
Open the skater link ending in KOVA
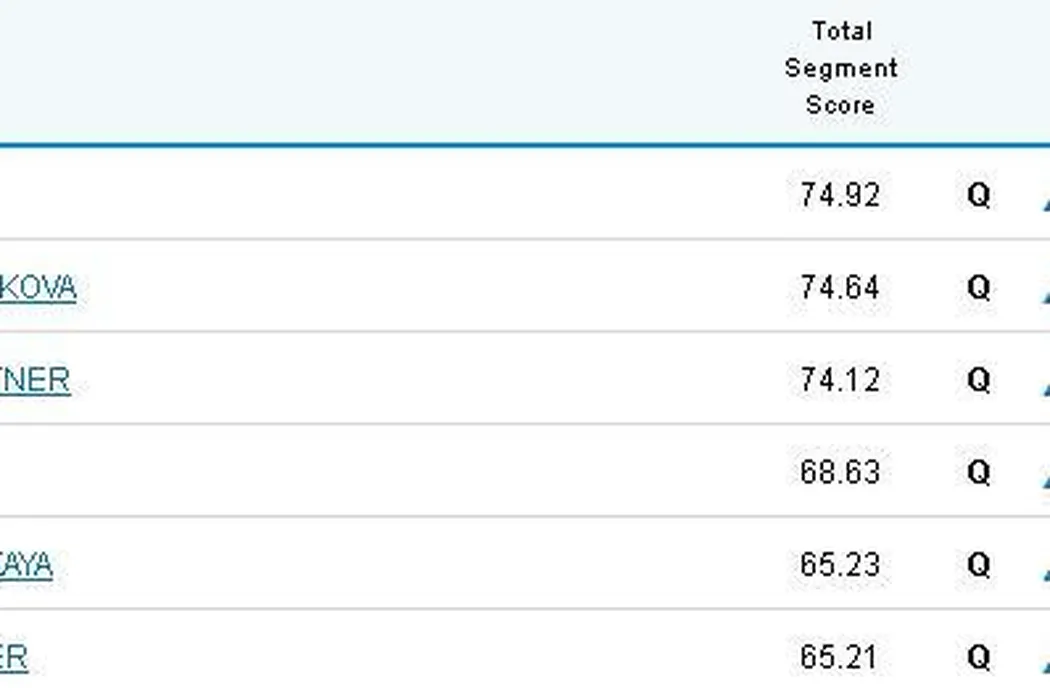37,288
